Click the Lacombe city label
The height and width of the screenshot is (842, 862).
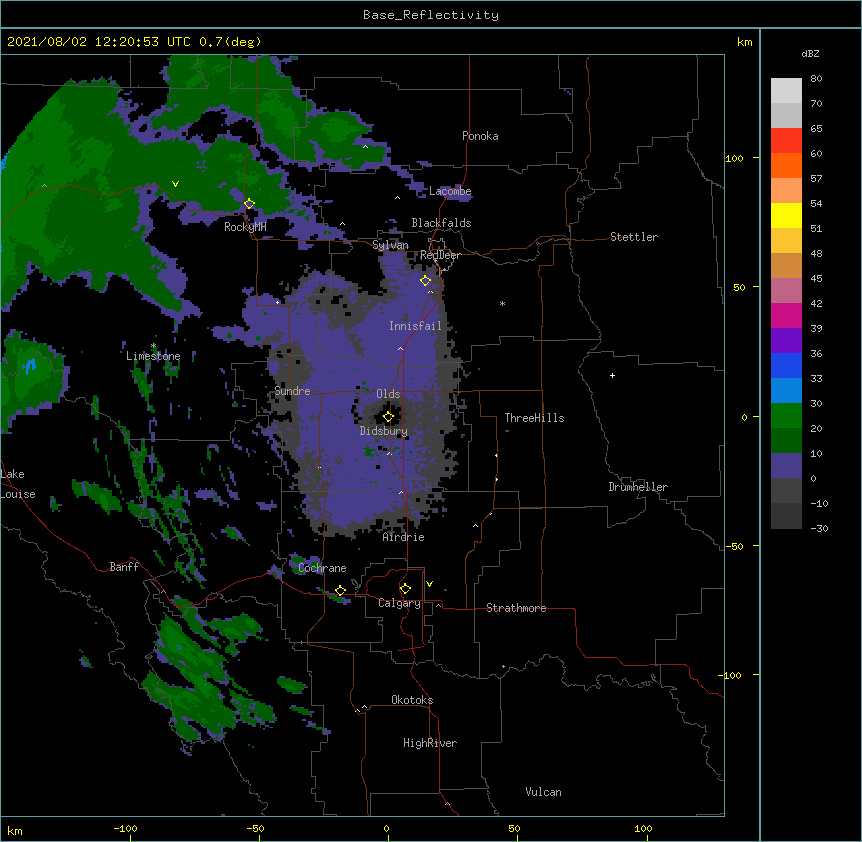(450, 191)
